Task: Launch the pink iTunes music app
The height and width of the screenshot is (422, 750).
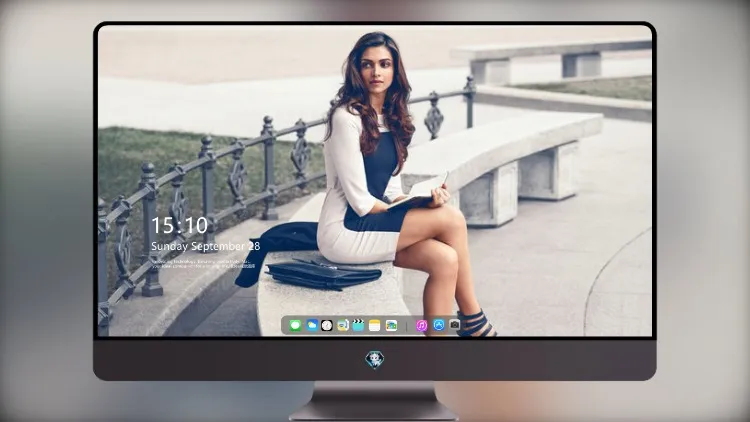Action: (421, 326)
